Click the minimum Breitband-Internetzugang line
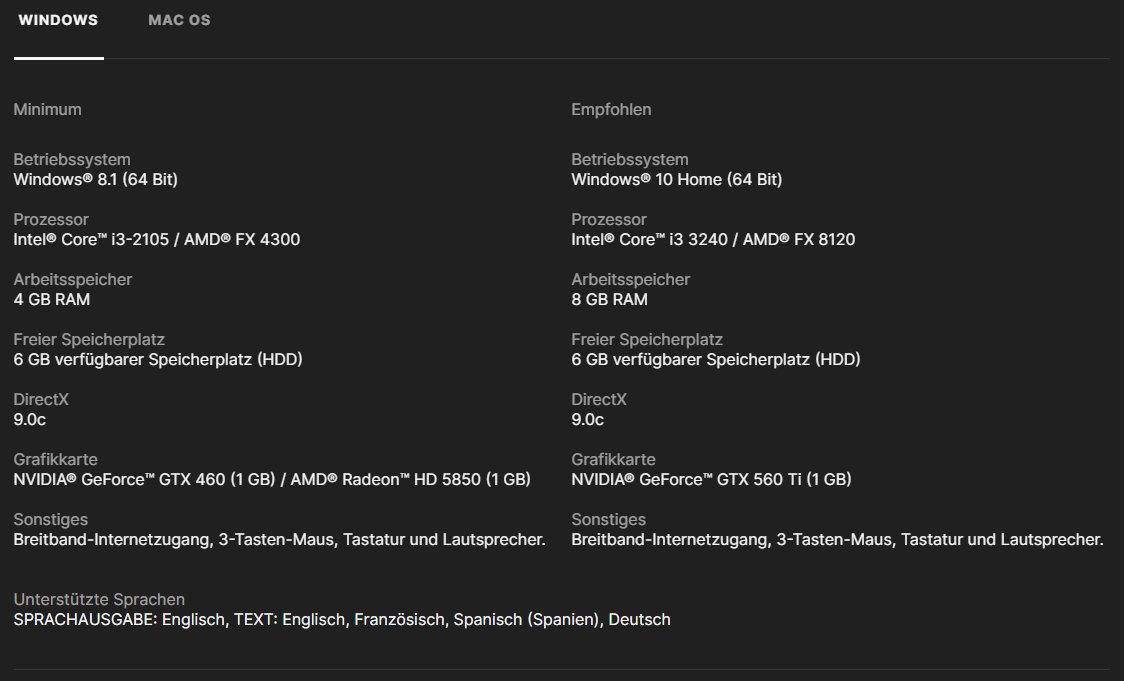Image resolution: width=1124 pixels, height=681 pixels. (x=279, y=539)
